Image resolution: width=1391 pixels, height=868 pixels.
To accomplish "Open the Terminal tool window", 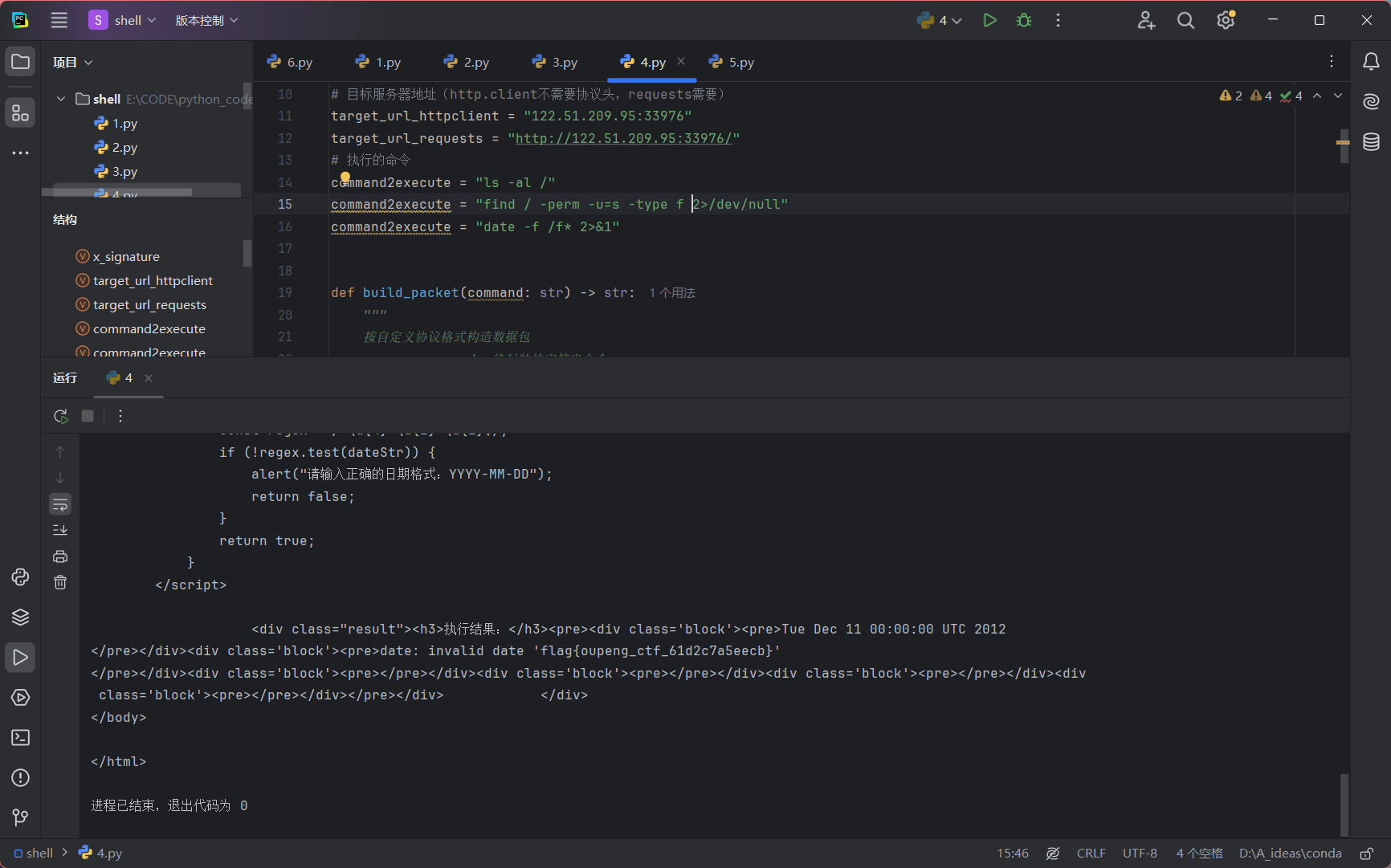I will [x=21, y=737].
